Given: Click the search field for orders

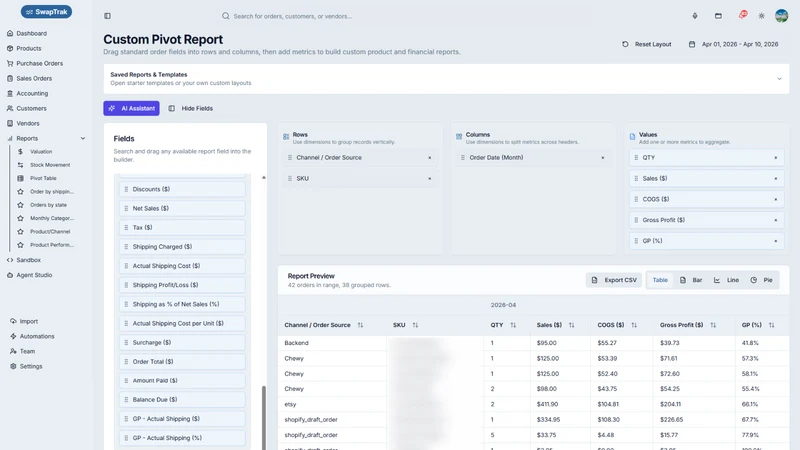Looking at the screenshot, I should pos(292,16).
